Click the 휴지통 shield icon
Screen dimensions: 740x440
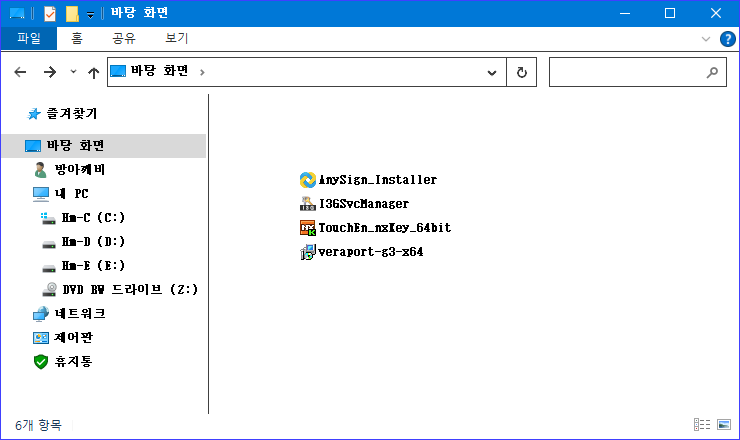(x=41, y=362)
